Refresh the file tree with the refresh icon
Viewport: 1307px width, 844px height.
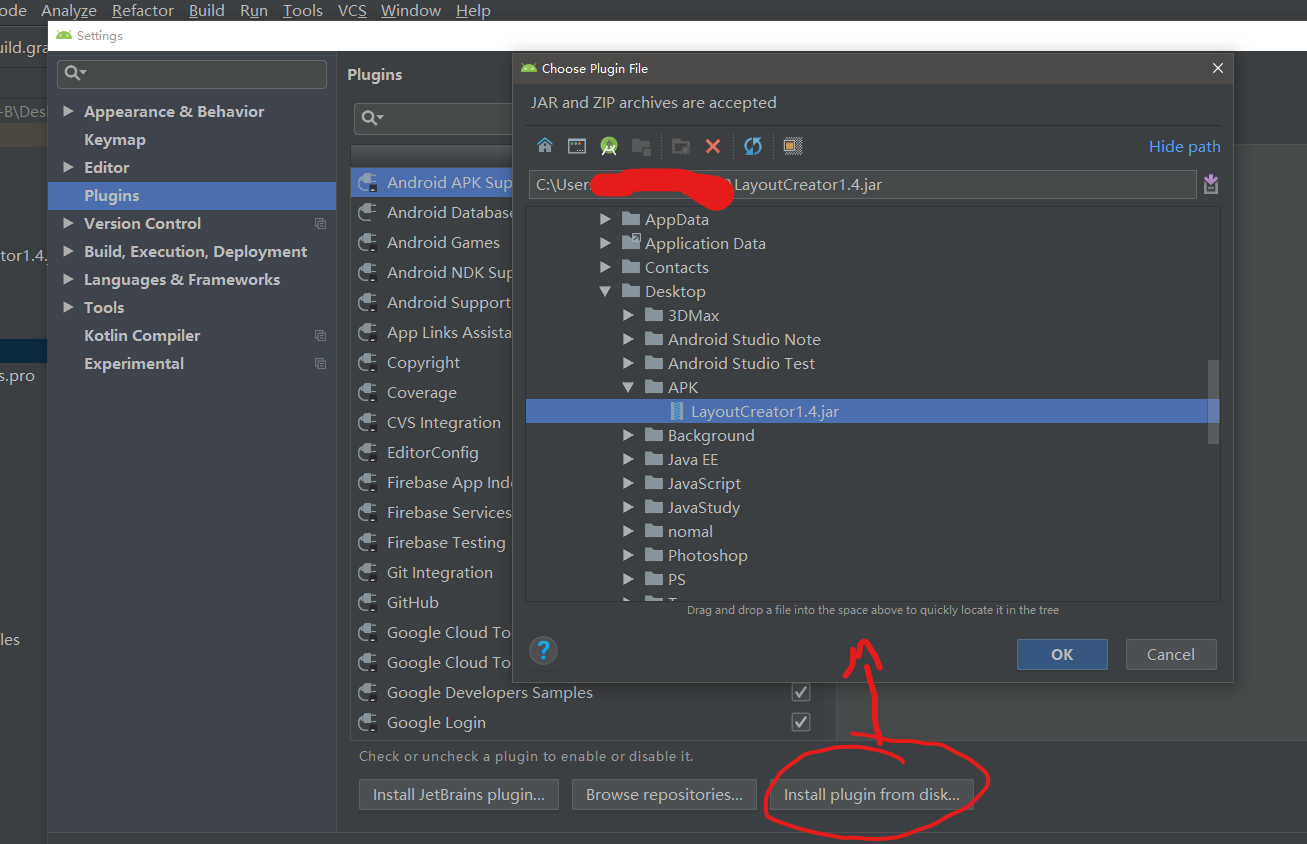tap(752, 145)
